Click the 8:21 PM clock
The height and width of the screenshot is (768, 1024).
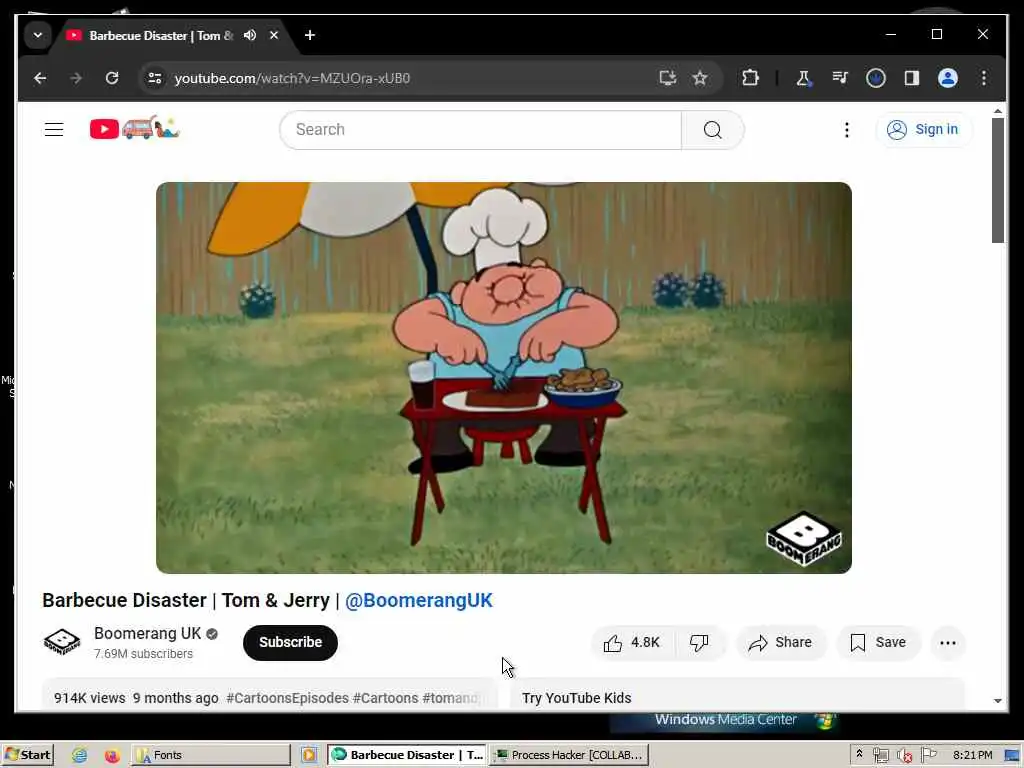pyautogui.click(x=972, y=755)
